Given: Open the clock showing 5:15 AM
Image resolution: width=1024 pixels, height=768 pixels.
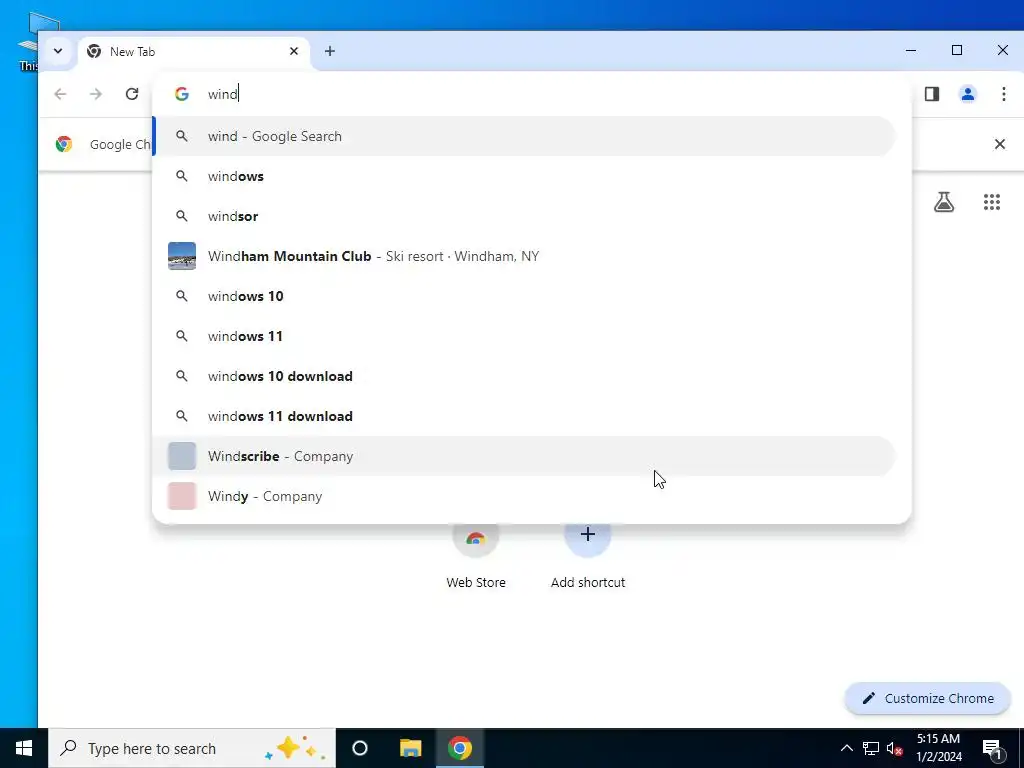Looking at the screenshot, I should coord(938,748).
